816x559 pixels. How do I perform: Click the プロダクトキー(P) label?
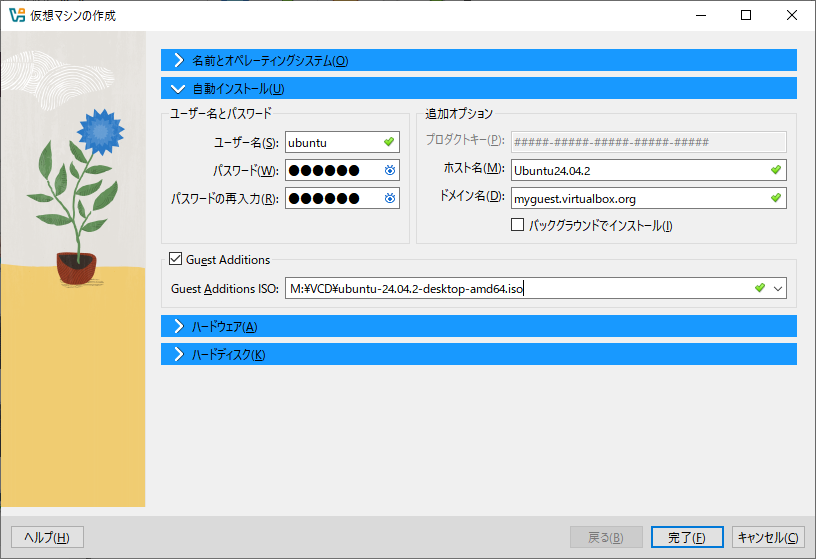(465, 140)
